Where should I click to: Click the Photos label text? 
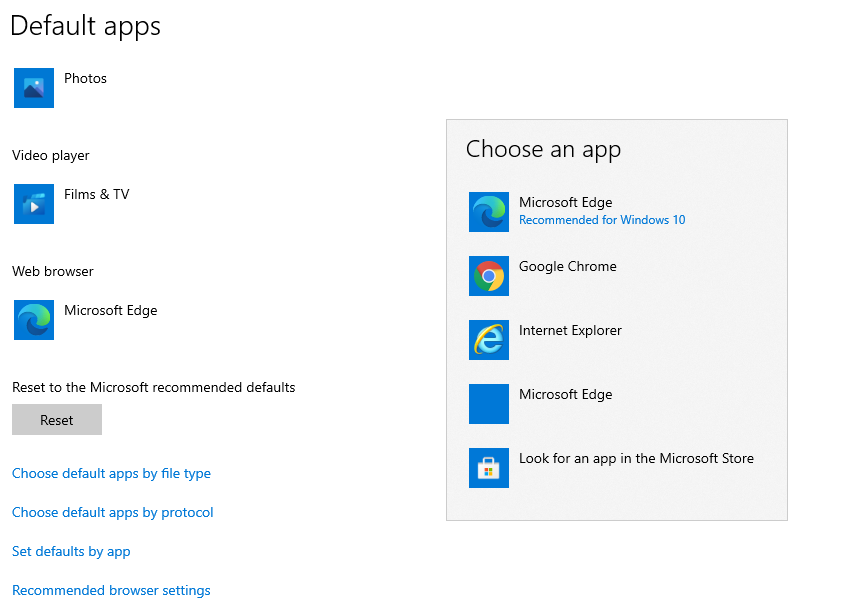point(86,78)
